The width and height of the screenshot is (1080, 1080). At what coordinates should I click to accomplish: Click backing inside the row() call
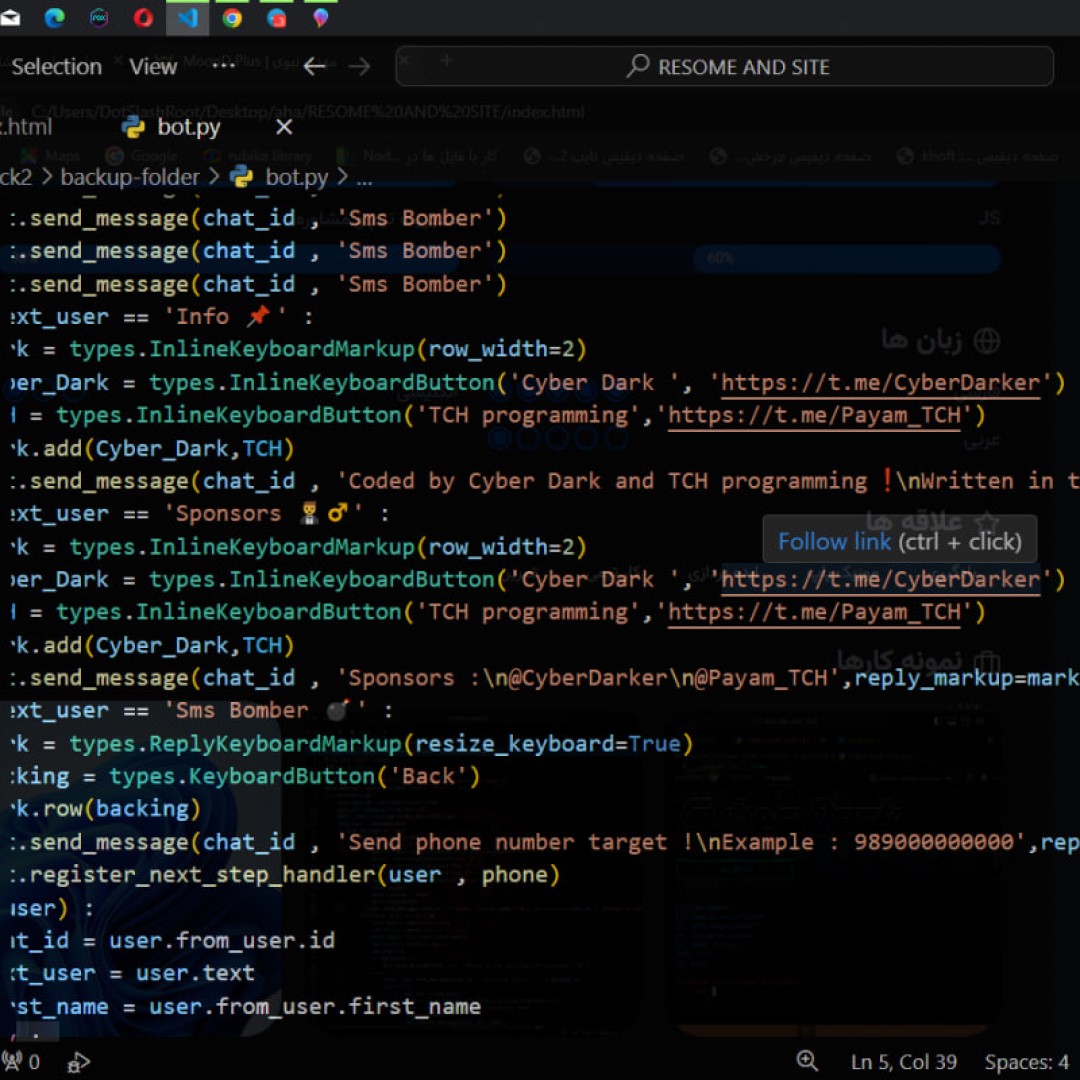142,809
